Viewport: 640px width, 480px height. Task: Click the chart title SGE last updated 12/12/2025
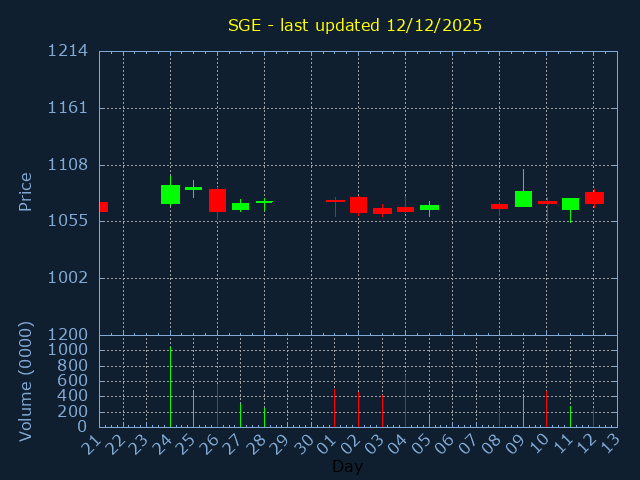tap(355, 25)
